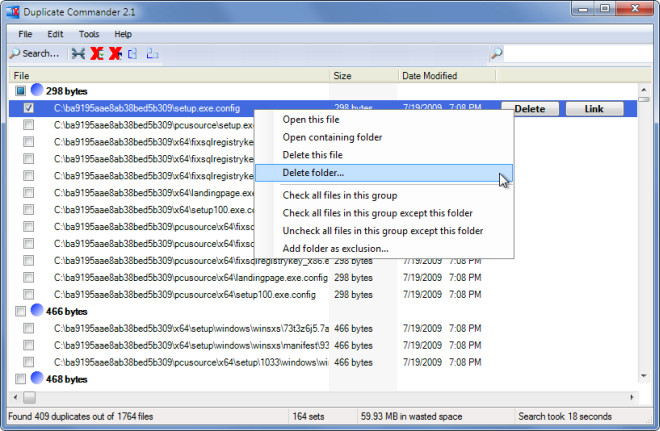Click the magnifier icon beside the filter box
The height and width of the screenshot is (431, 660).
tap(497, 53)
